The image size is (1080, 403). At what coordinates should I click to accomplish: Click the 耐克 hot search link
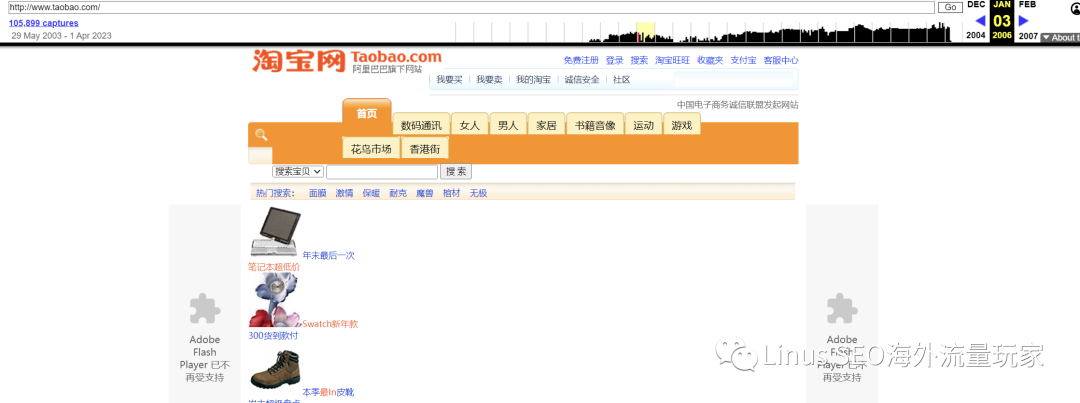coord(398,194)
